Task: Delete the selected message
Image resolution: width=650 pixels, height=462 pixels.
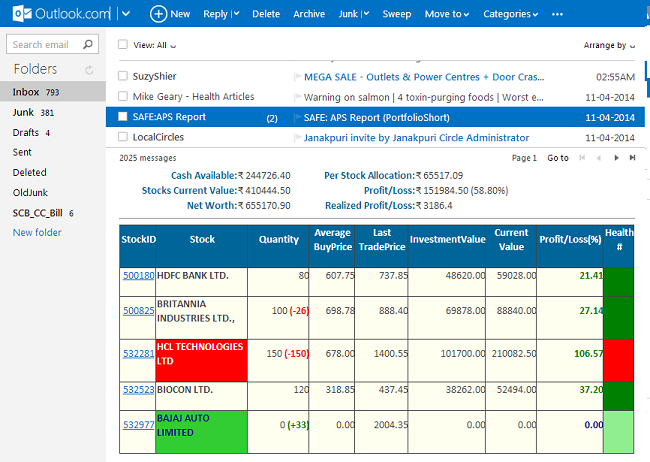Action: 266,14
